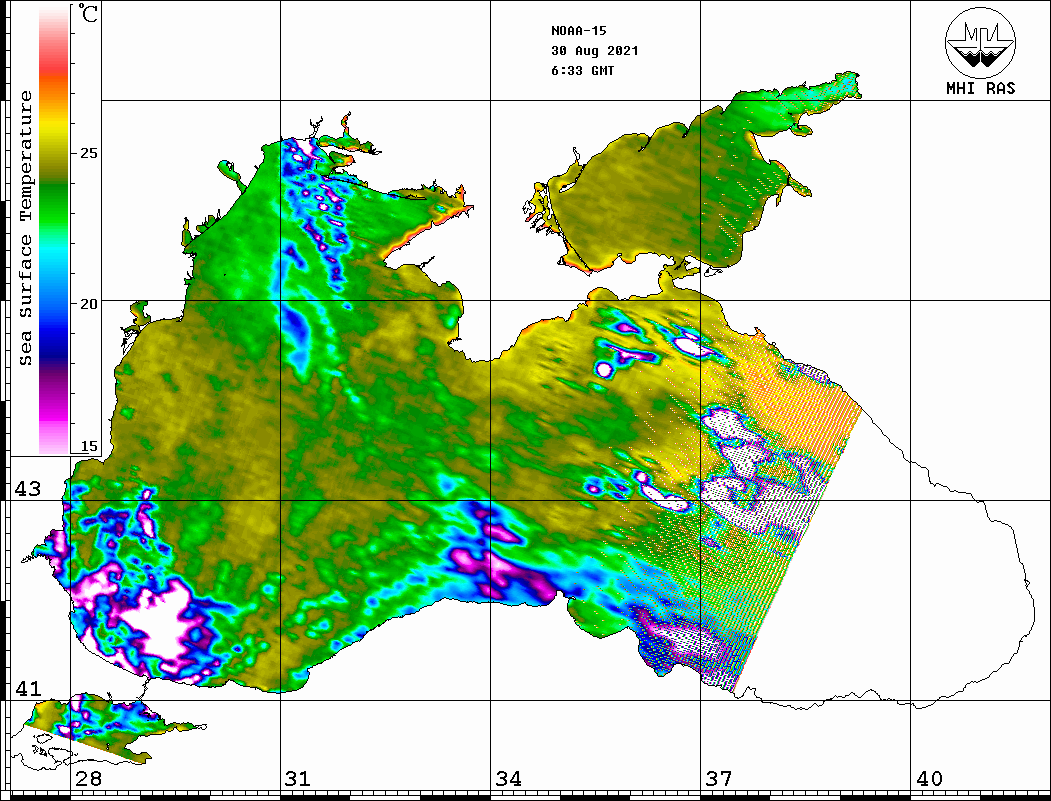Click the "MHI RAS" label text
Screen dimensions: 1051x801
(x=981, y=88)
